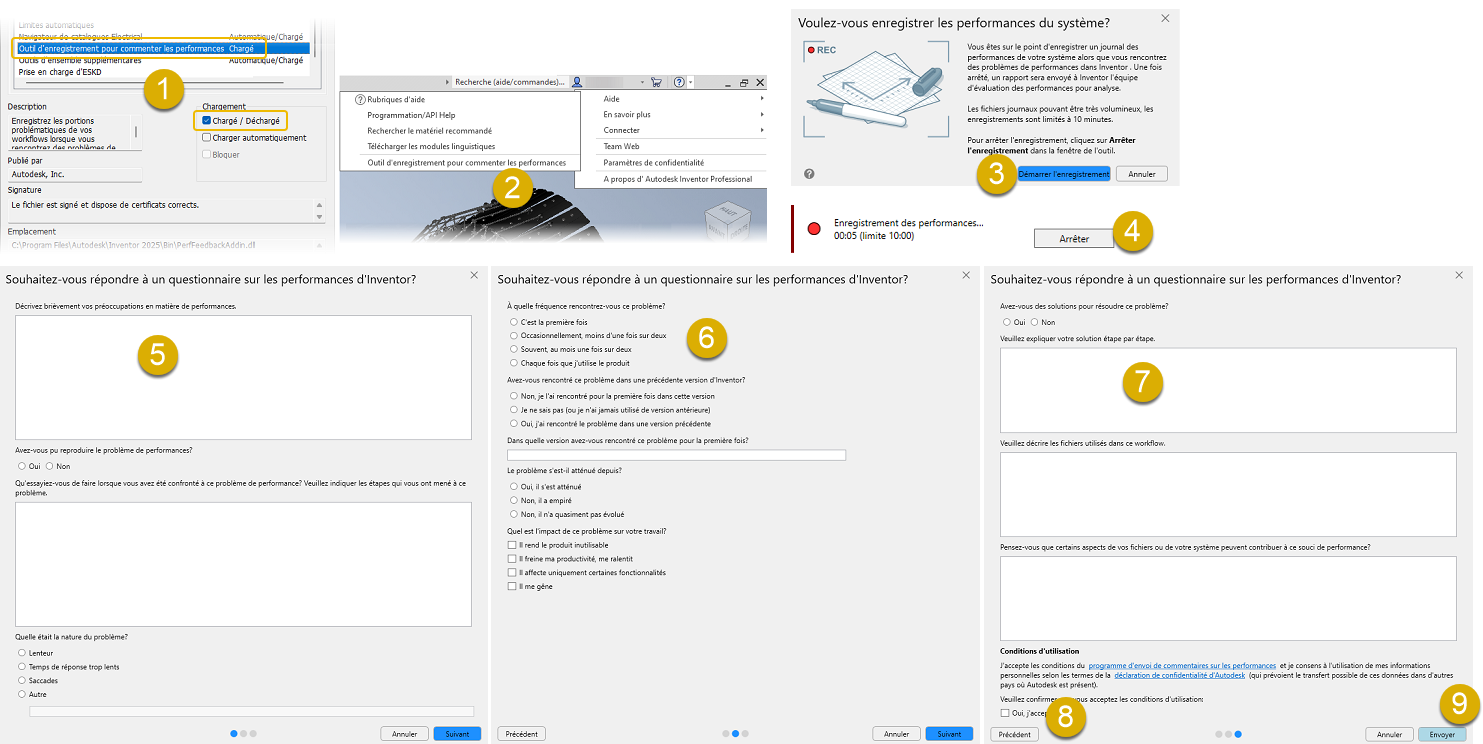Click the 'Veuillez décrire les fichiers utilisés' text area
Image resolution: width=1483 pixels, height=744 pixels.
point(1228,494)
